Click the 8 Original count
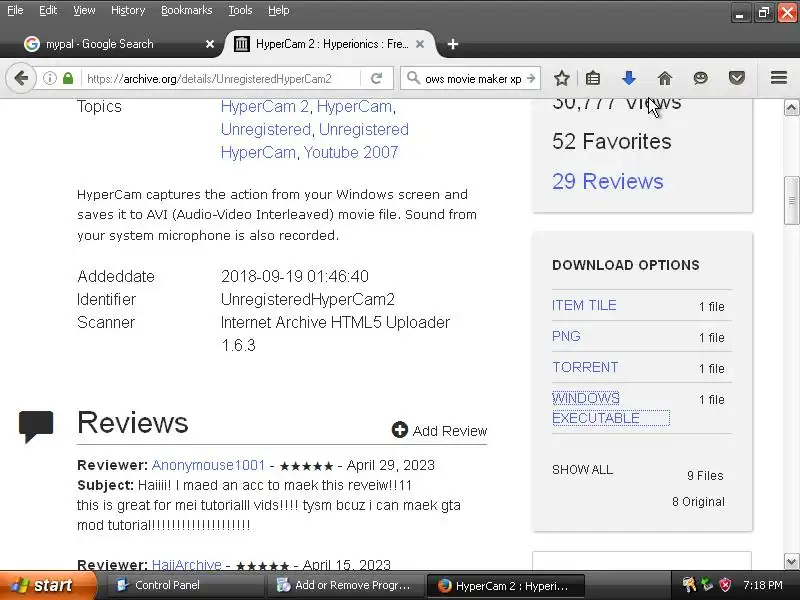This screenshot has width=800, height=600. pos(698,502)
